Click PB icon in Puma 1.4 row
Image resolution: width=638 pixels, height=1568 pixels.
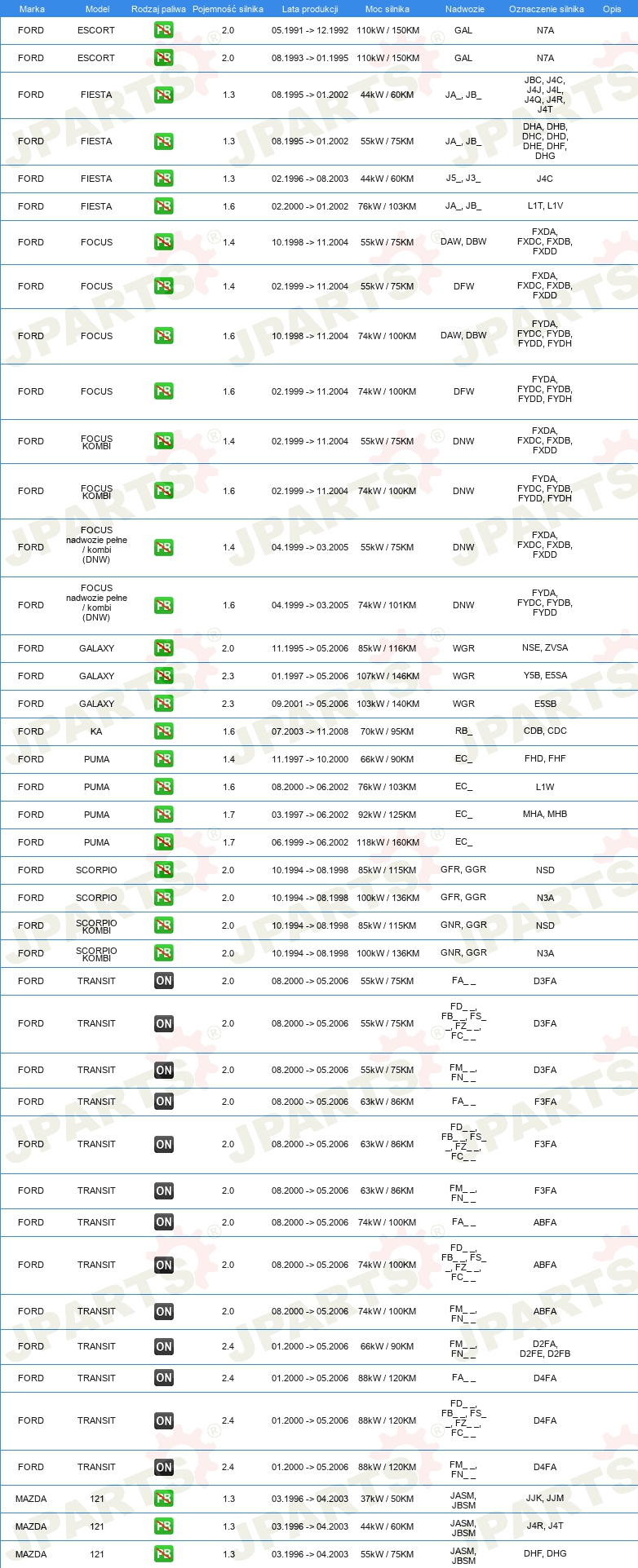pyautogui.click(x=164, y=759)
